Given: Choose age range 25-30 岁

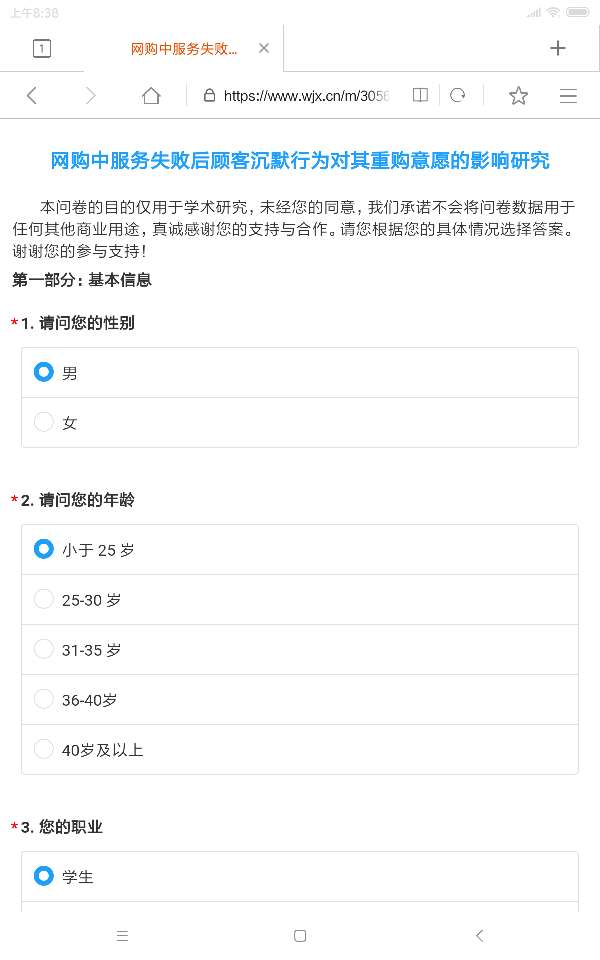Looking at the screenshot, I should click(44, 599).
